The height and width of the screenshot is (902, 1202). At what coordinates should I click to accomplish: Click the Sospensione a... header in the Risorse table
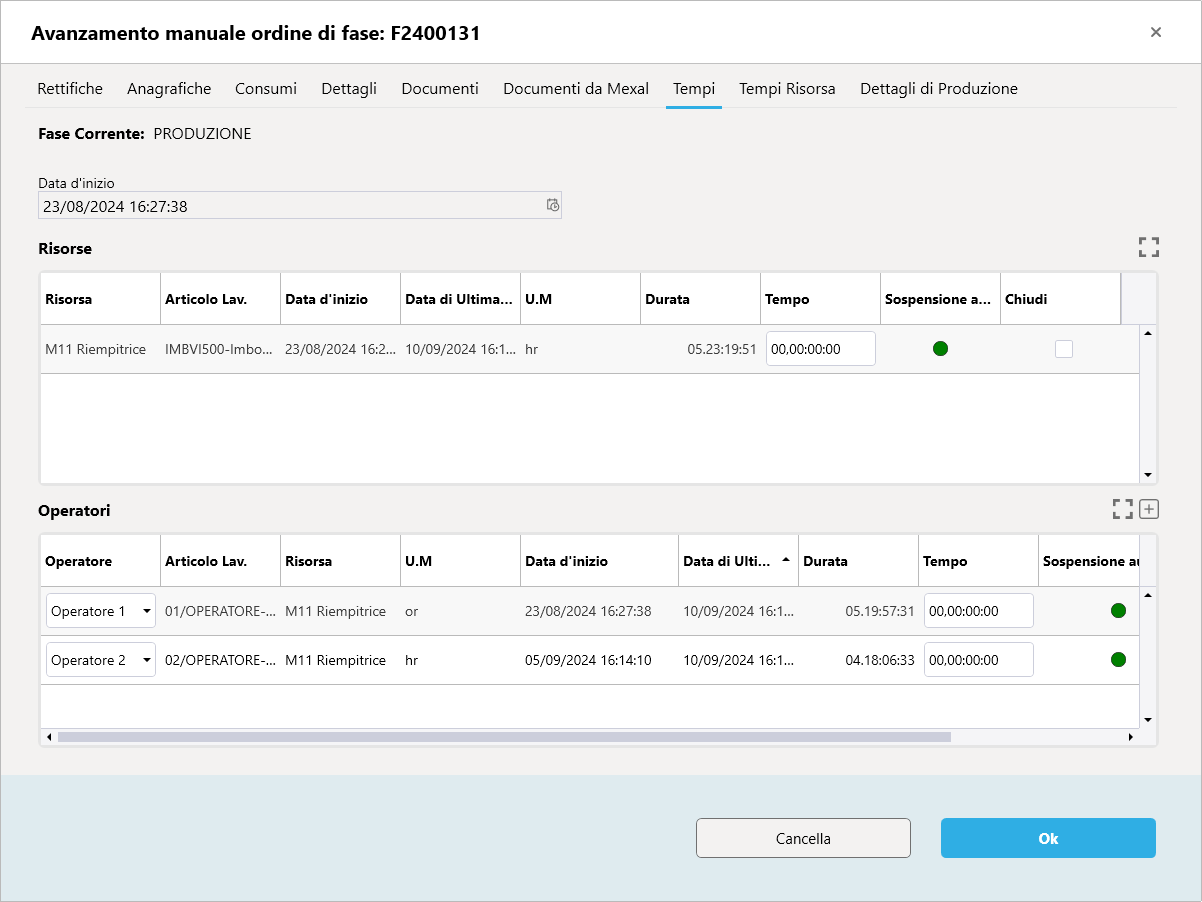tap(940, 299)
